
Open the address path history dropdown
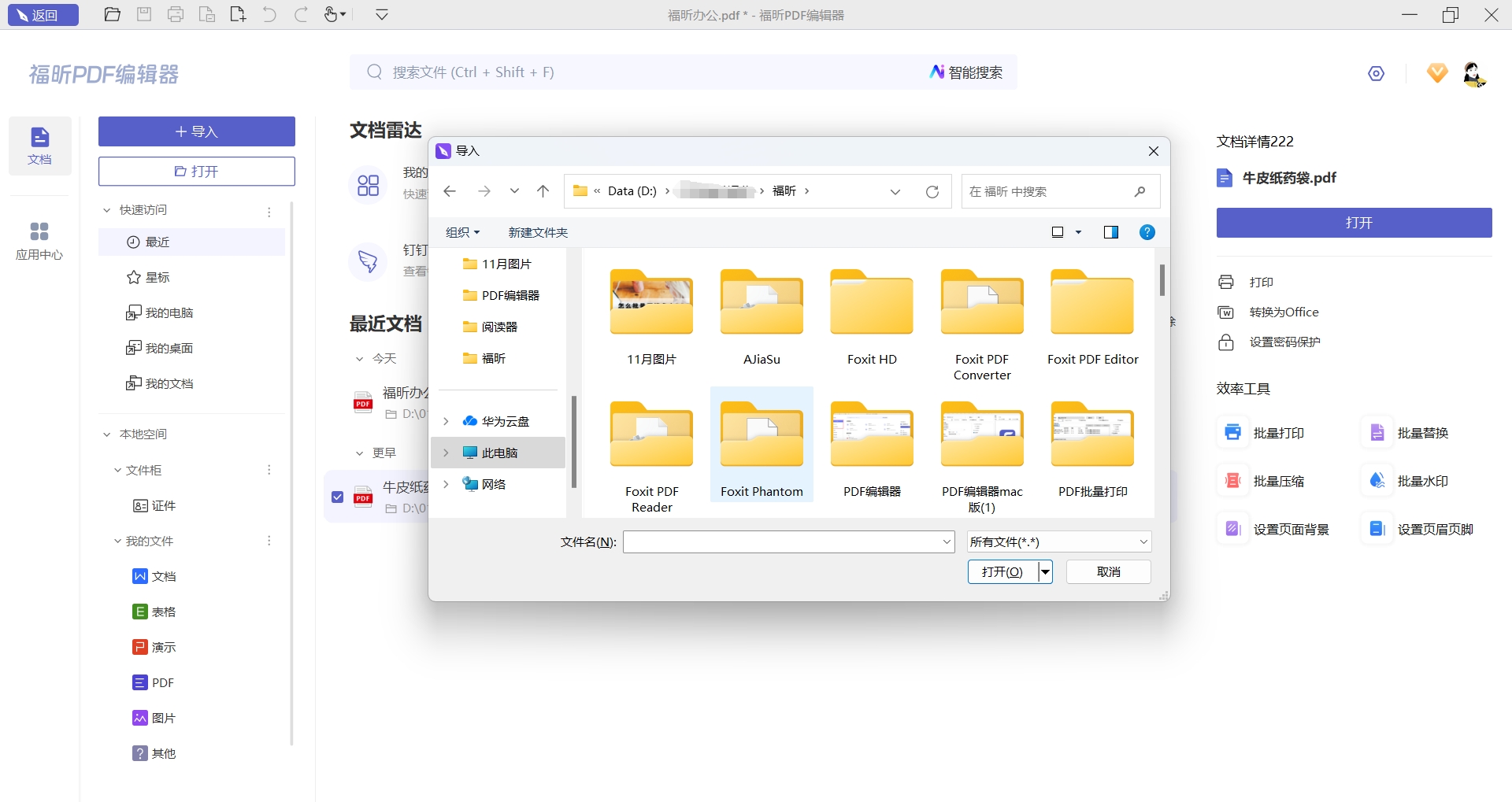click(895, 191)
